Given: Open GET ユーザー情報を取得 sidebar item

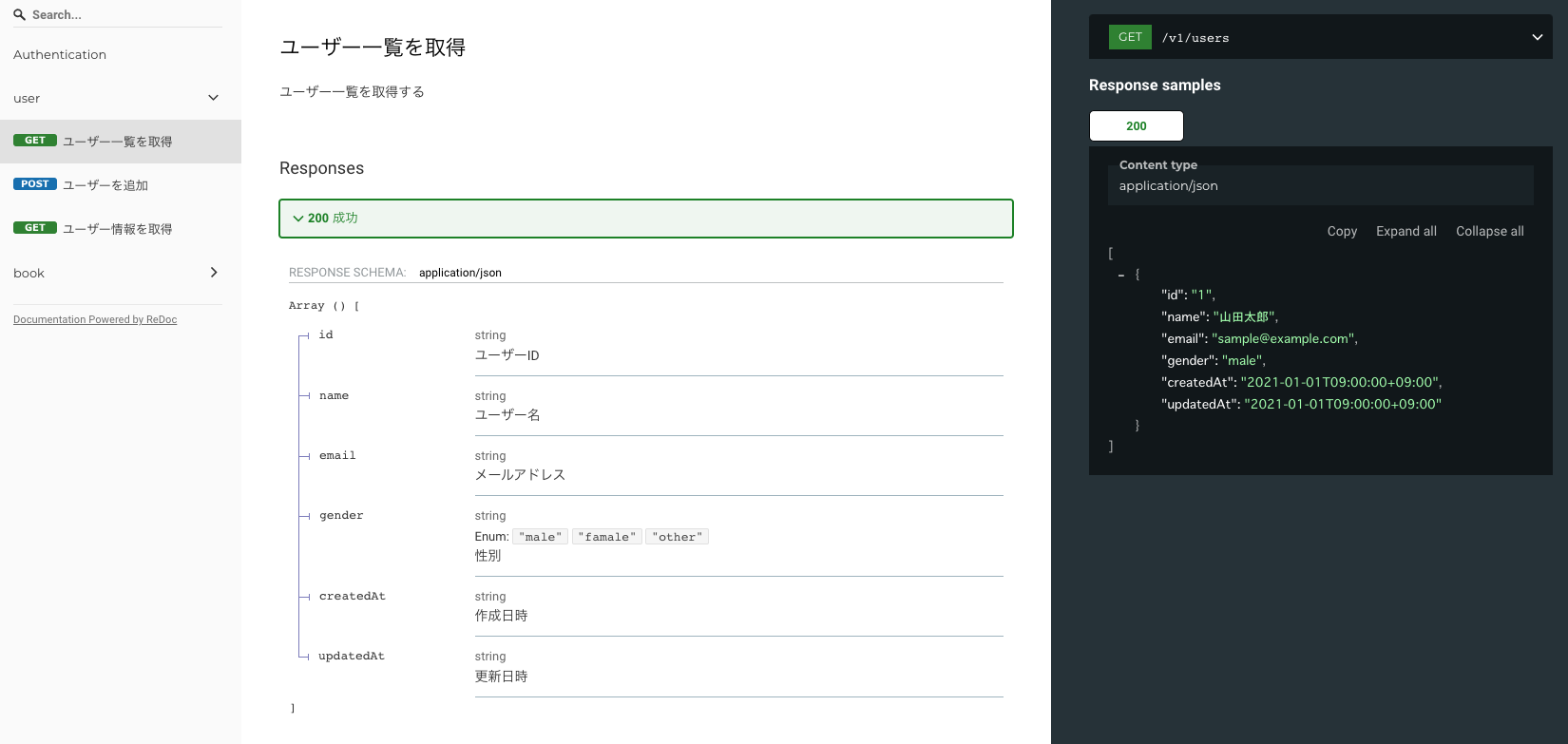Looking at the screenshot, I should [x=121, y=229].
